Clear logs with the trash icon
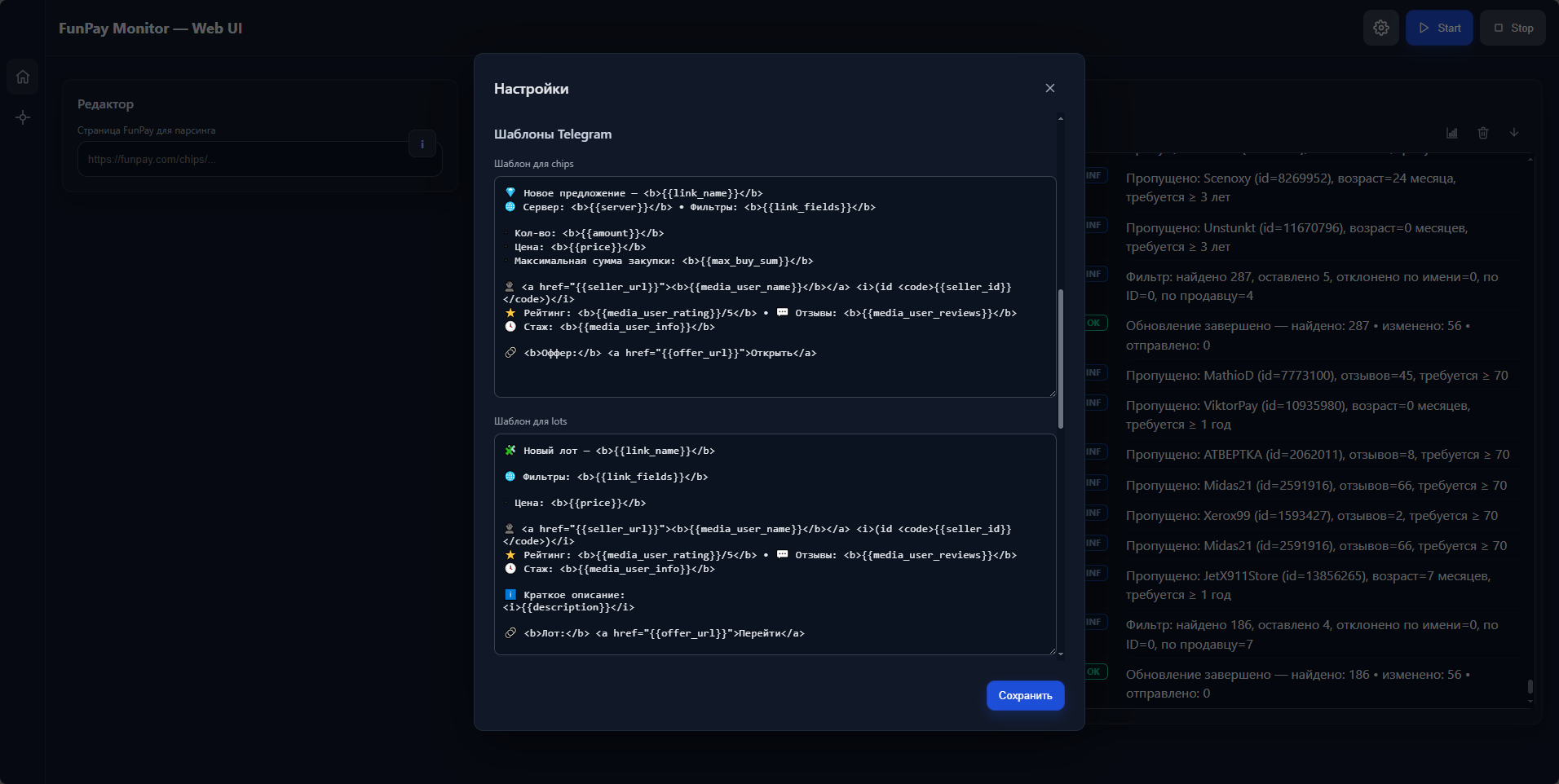Viewport: 1559px width, 784px height. click(1483, 133)
